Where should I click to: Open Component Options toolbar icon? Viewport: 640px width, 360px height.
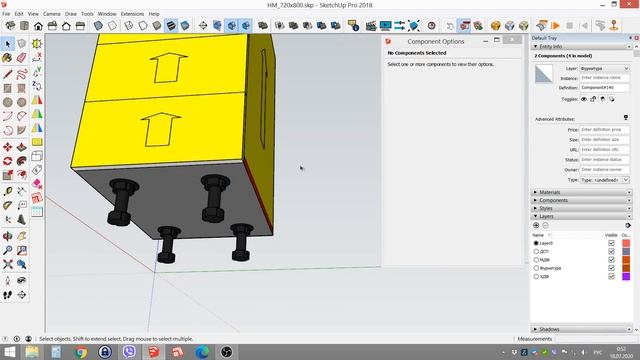point(464,26)
